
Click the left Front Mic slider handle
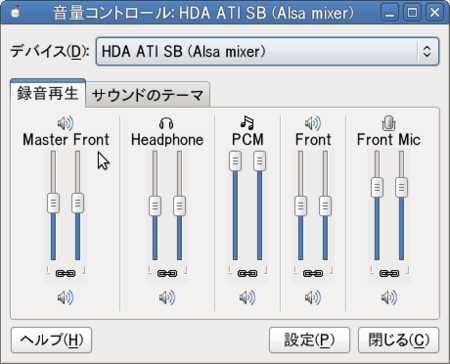click(x=377, y=187)
